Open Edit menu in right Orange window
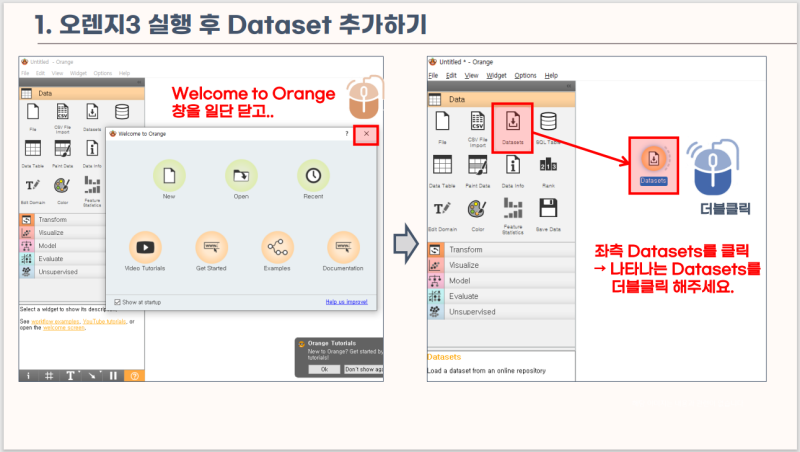This screenshot has width=800, height=452. click(x=451, y=76)
